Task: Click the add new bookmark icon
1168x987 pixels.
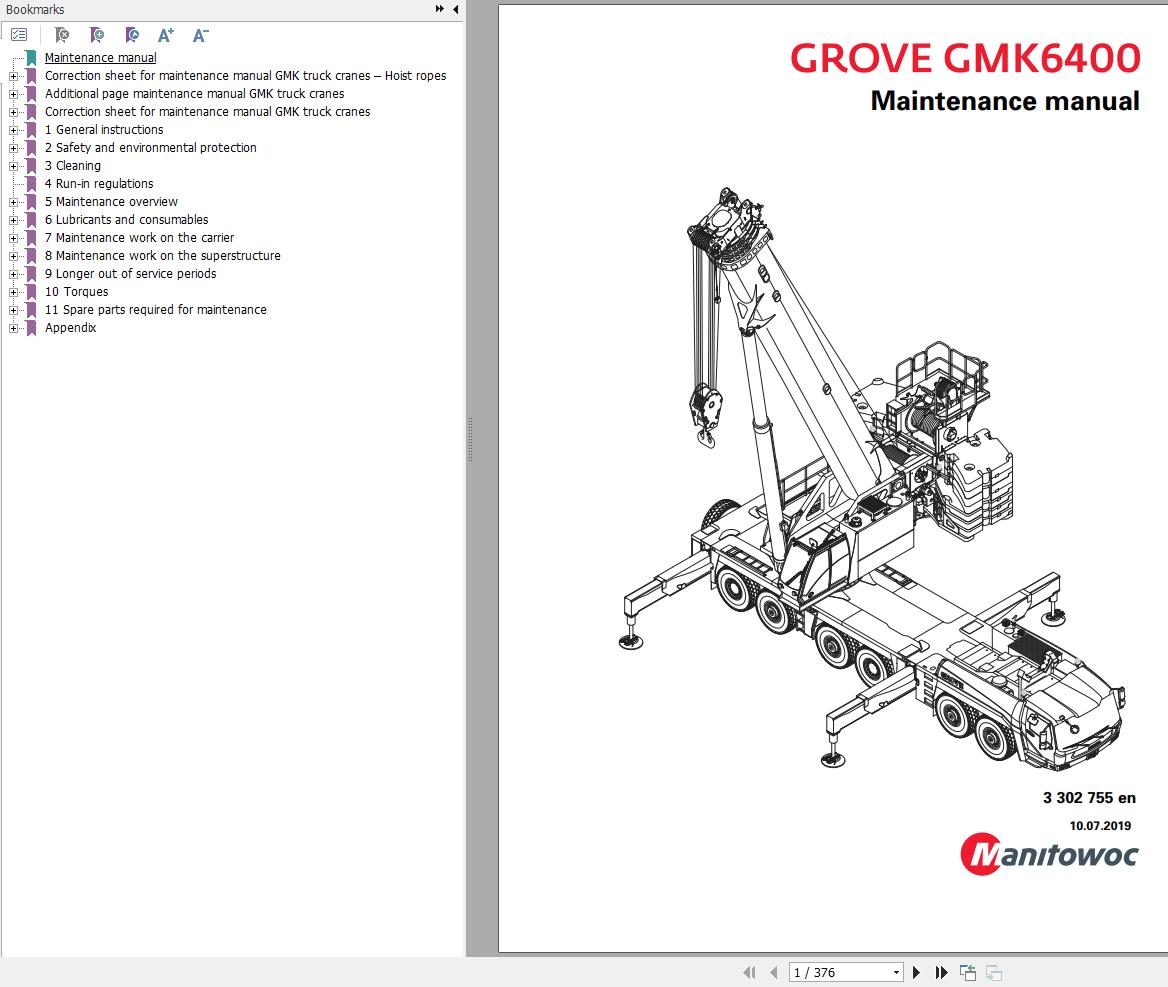Action: pos(97,35)
